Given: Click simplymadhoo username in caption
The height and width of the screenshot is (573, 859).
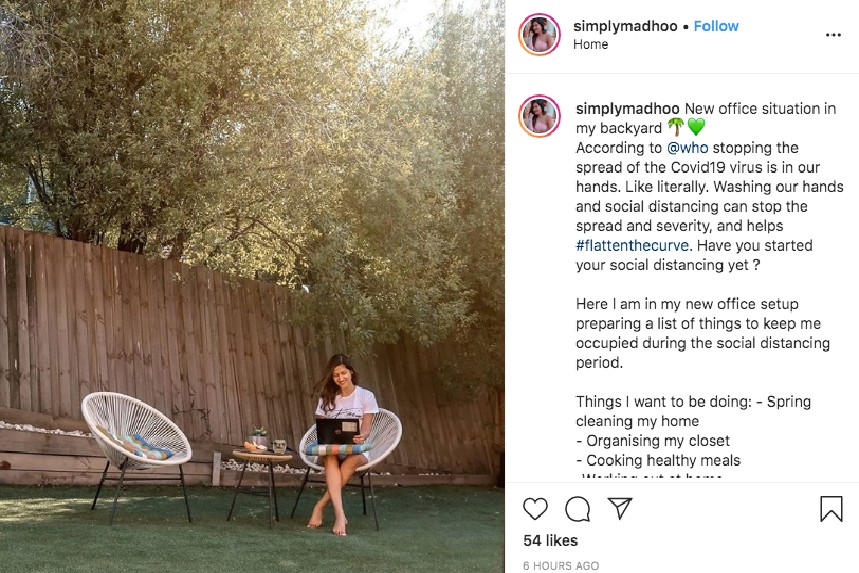Looking at the screenshot, I should (628, 108).
